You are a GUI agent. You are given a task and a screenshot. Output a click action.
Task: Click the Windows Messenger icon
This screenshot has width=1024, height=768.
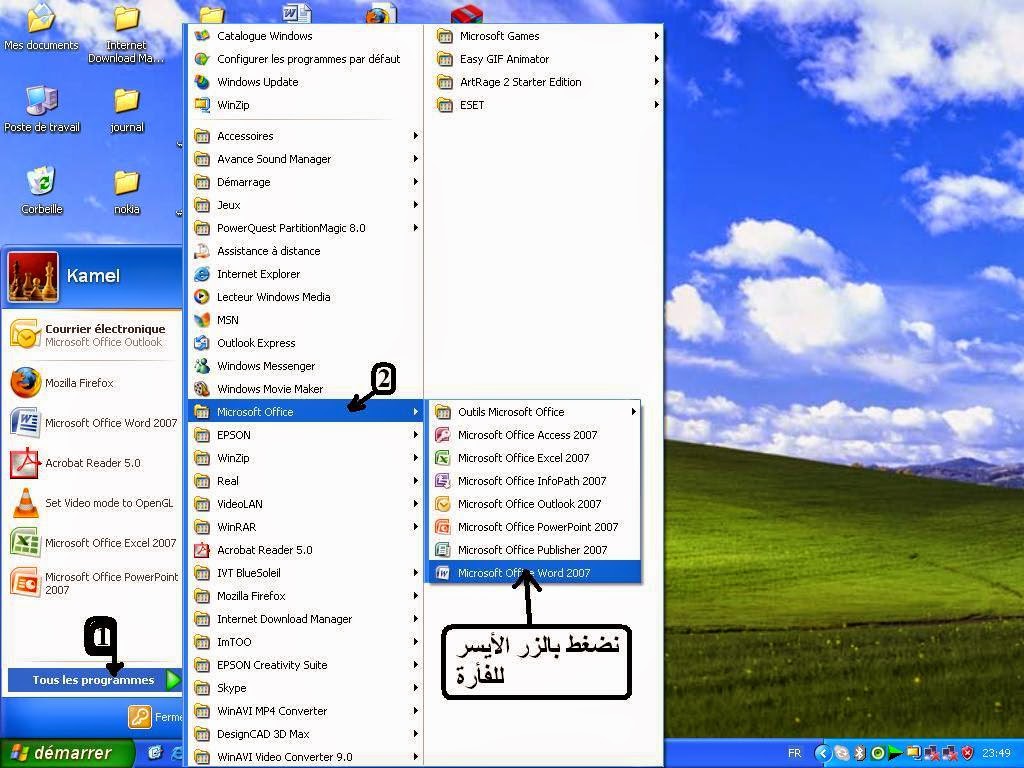point(202,366)
